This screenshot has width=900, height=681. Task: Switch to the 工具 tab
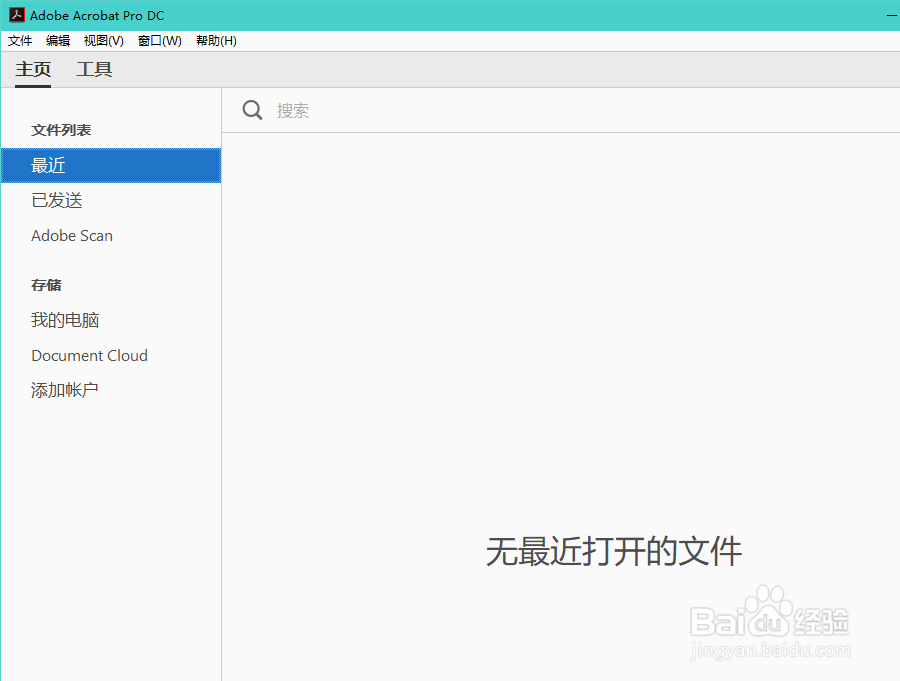pyautogui.click(x=94, y=69)
